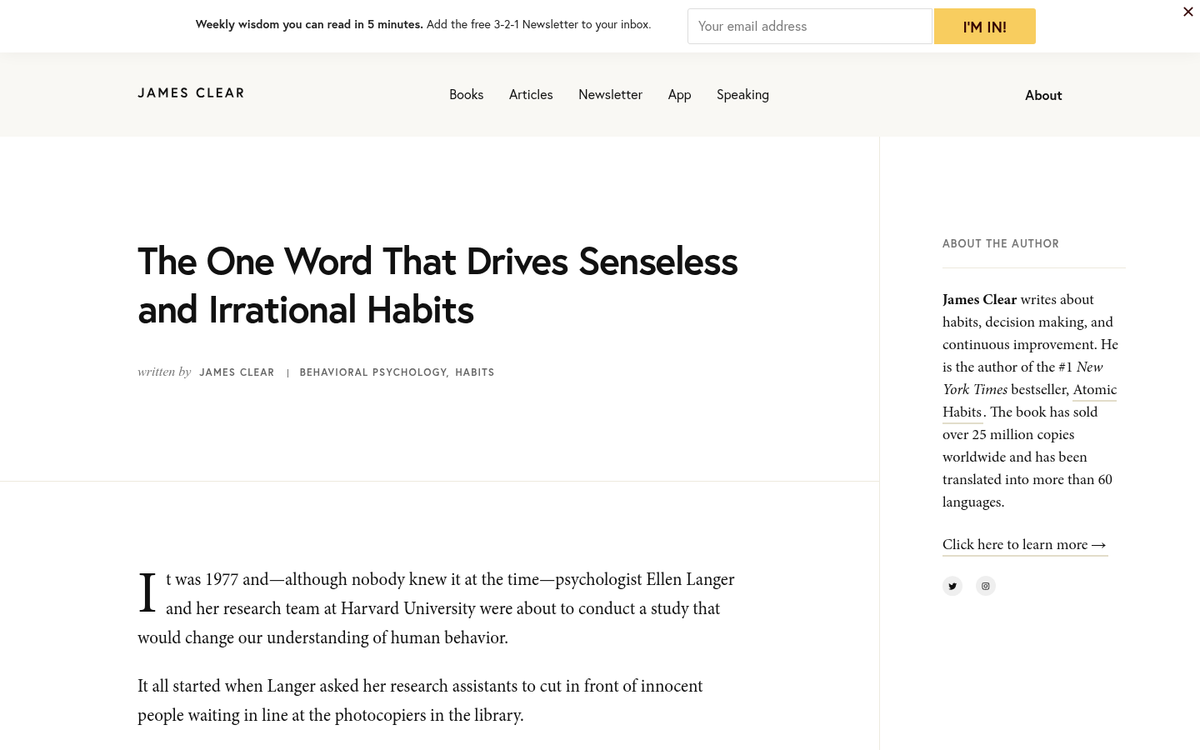Screen dimensions: 1200x750
Task: Open the HABITS category tag
Action: point(475,372)
